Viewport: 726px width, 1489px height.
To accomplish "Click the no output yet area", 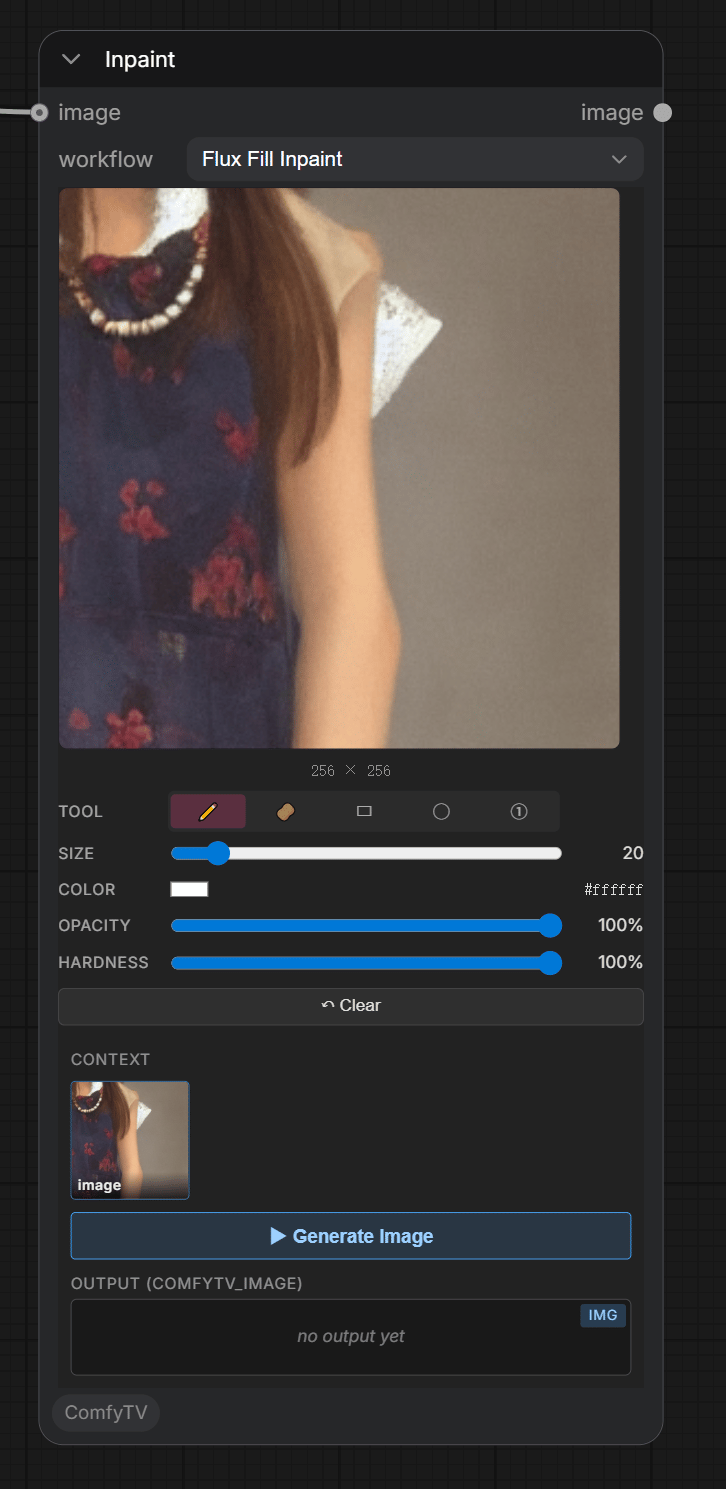I will pos(351,1337).
